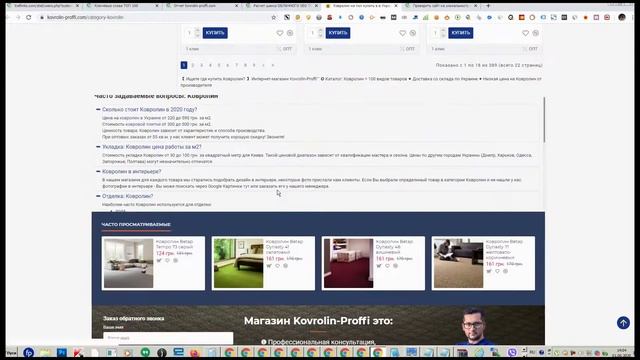
Task: Open Viber from the taskbar
Action: pyautogui.click(x=512, y=352)
